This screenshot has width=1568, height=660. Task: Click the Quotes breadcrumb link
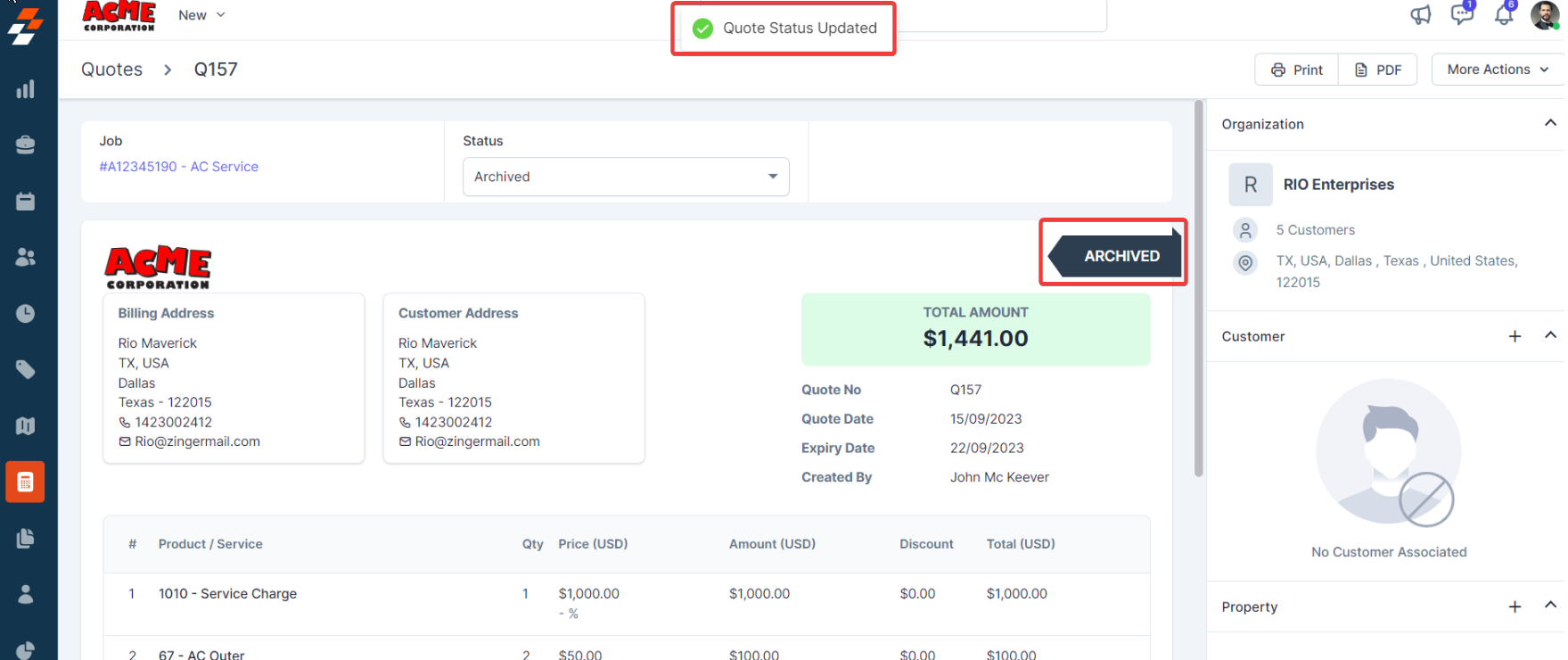(111, 70)
